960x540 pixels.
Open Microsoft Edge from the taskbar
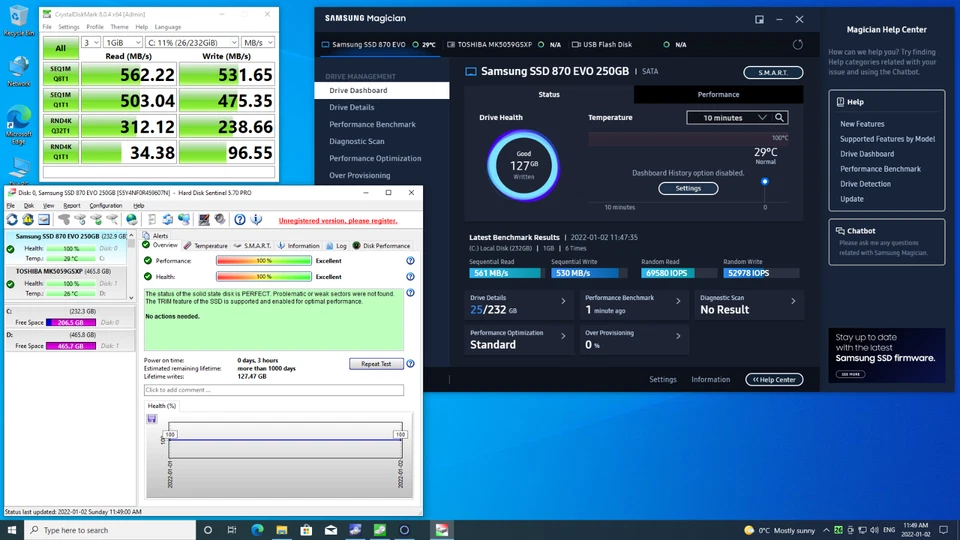tap(257, 530)
